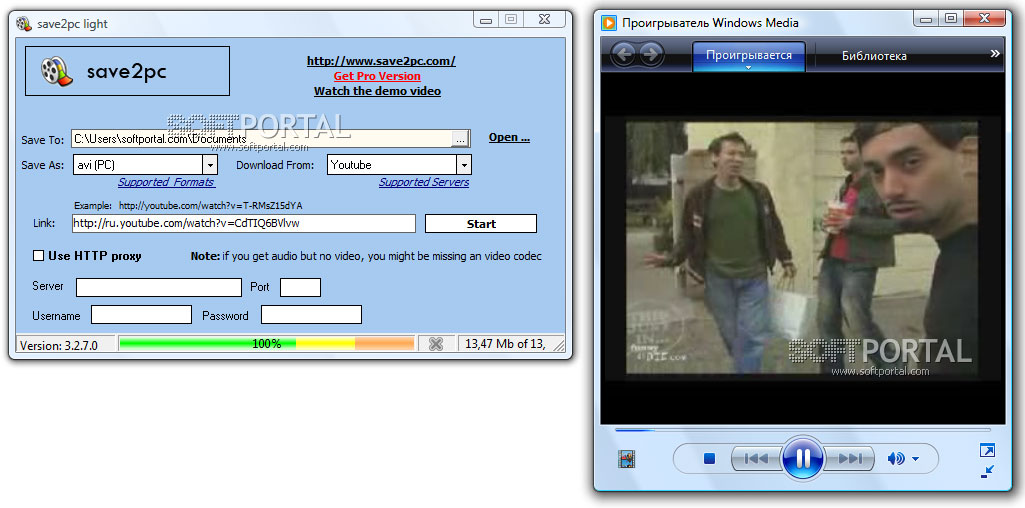
Task: Click the 100% download progress bar
Action: (267, 344)
